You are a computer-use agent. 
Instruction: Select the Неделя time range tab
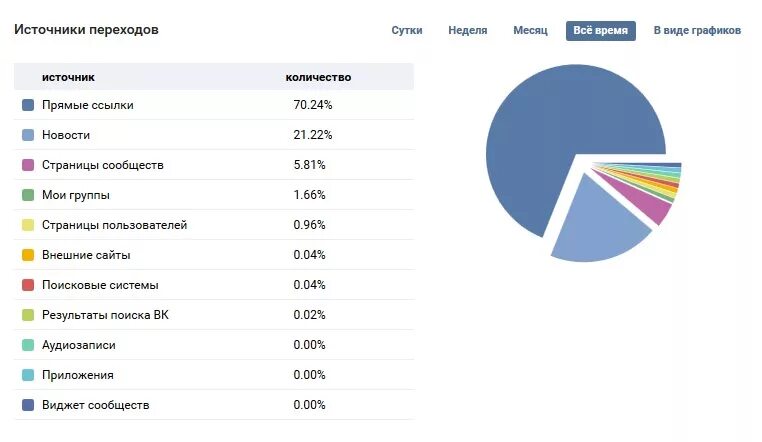click(468, 31)
